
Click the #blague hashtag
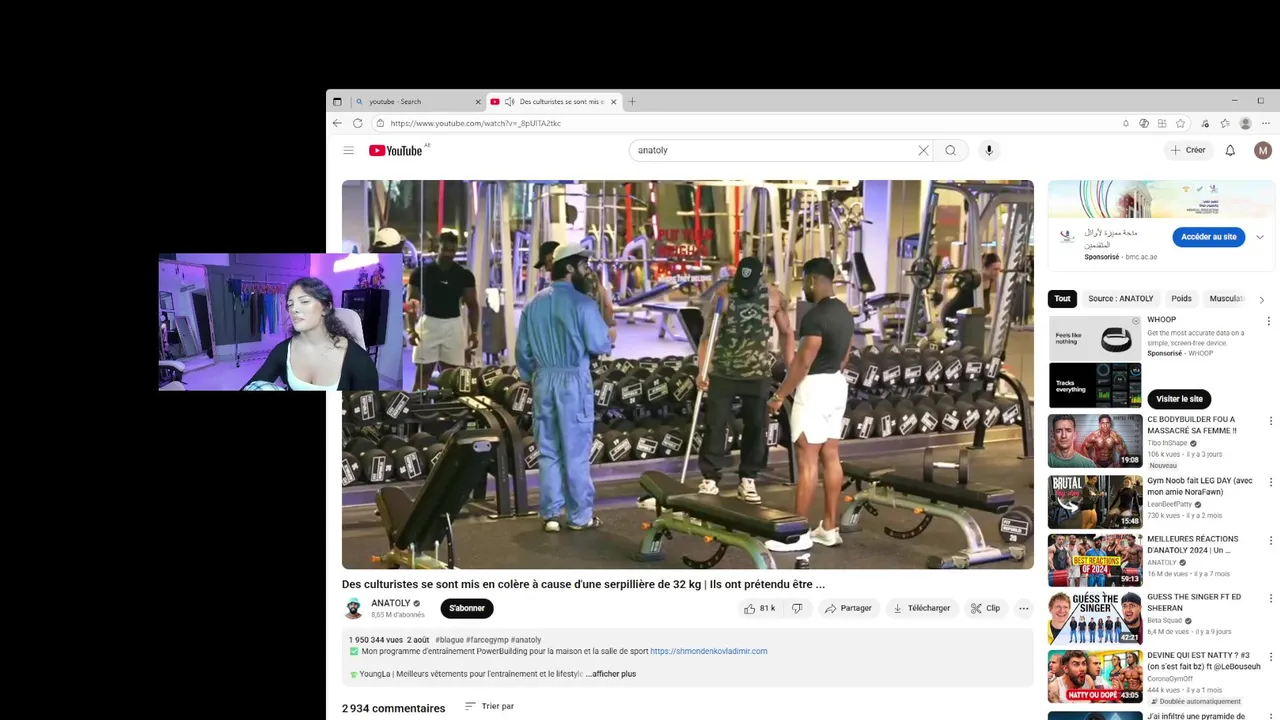tap(449, 640)
